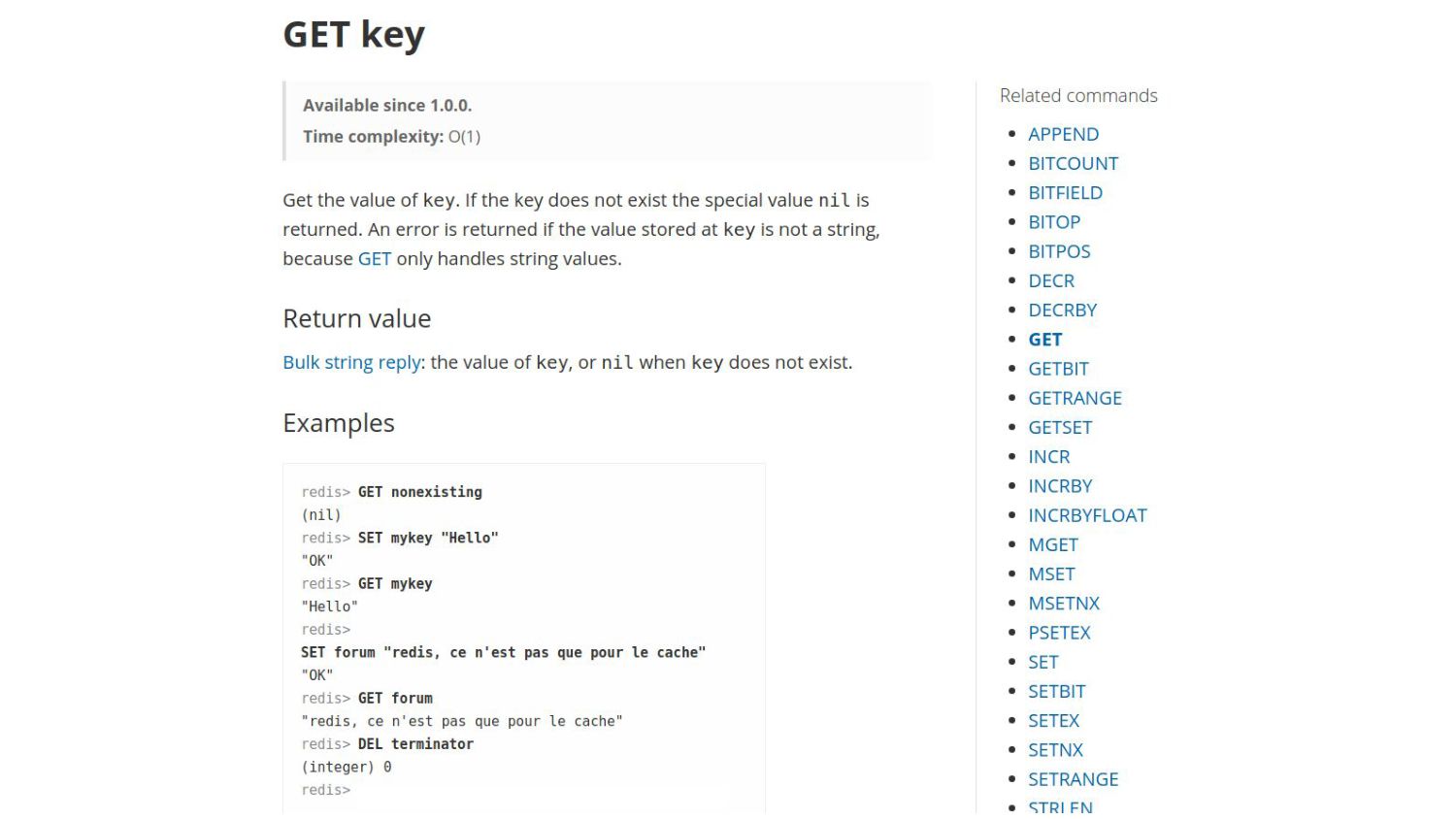
Task: Open the BITOP command link
Action: pos(1054,222)
